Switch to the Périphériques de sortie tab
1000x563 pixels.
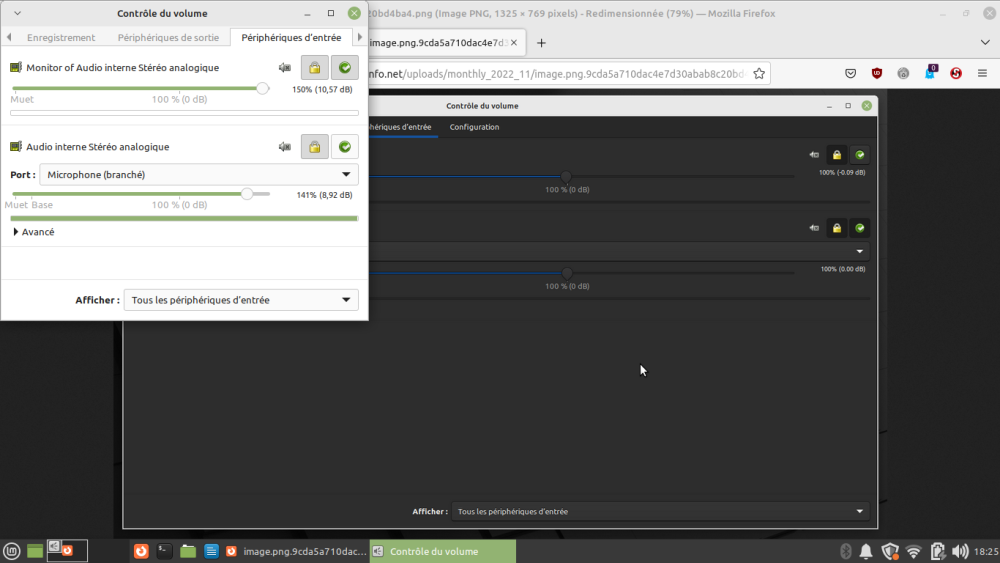(x=167, y=38)
